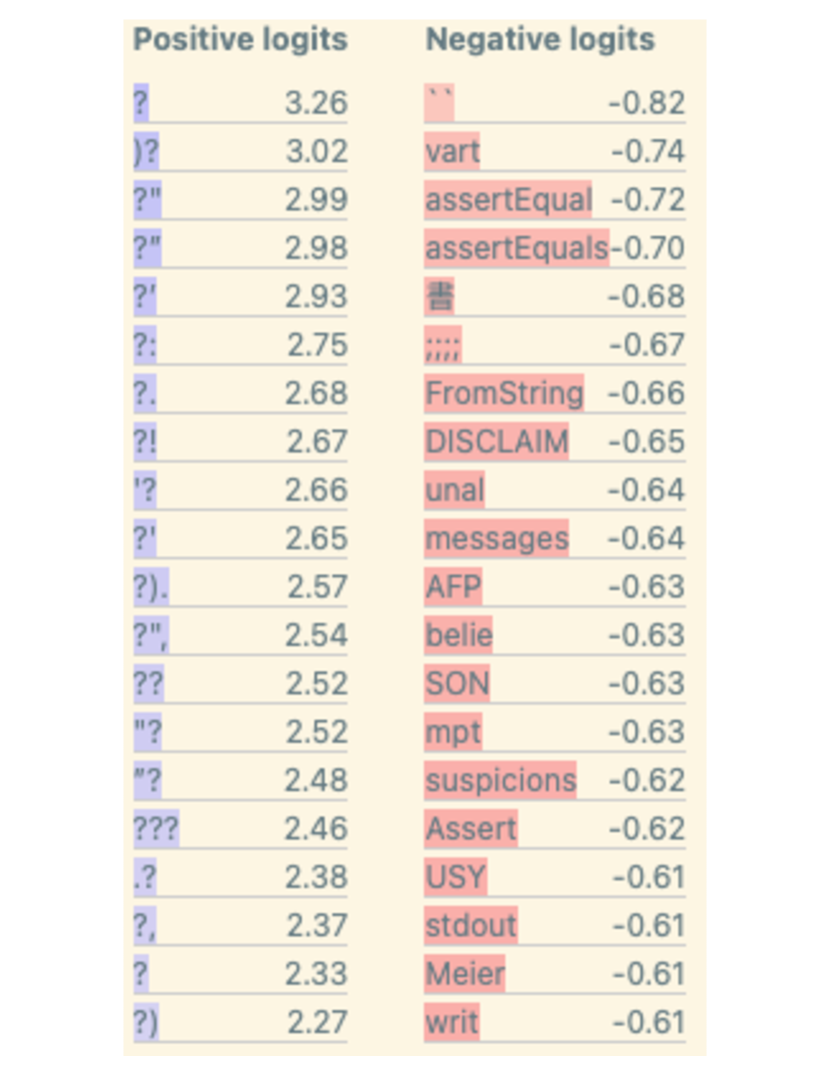The width and height of the screenshot is (830, 1075).
Task: Select the "belie" token
Action: pyautogui.click(x=458, y=635)
